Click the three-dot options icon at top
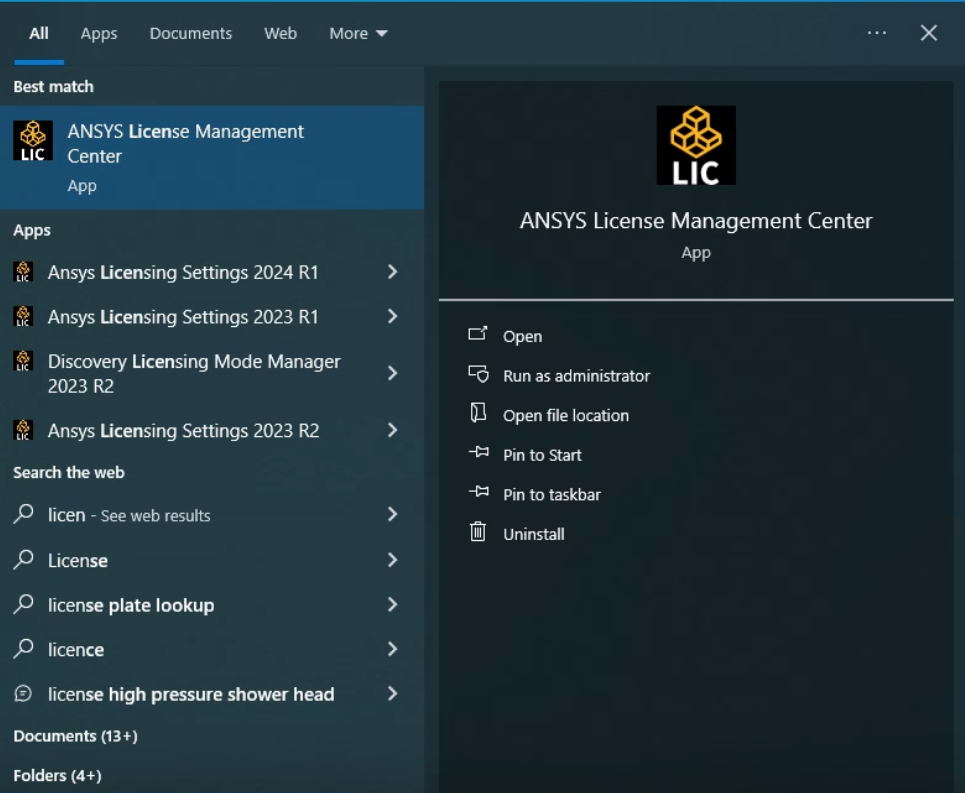This screenshot has width=965, height=793. click(x=877, y=33)
